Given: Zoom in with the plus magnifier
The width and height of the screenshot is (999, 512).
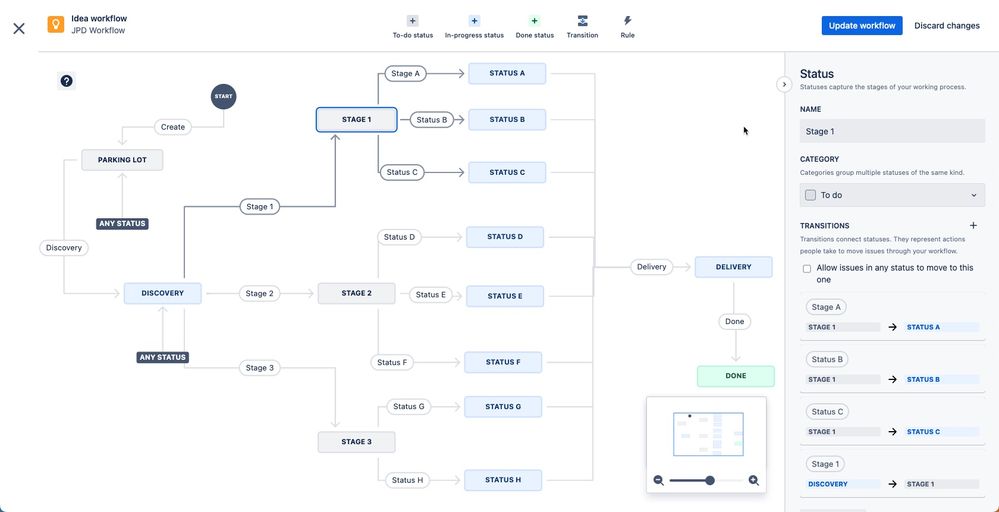Looking at the screenshot, I should point(754,480).
